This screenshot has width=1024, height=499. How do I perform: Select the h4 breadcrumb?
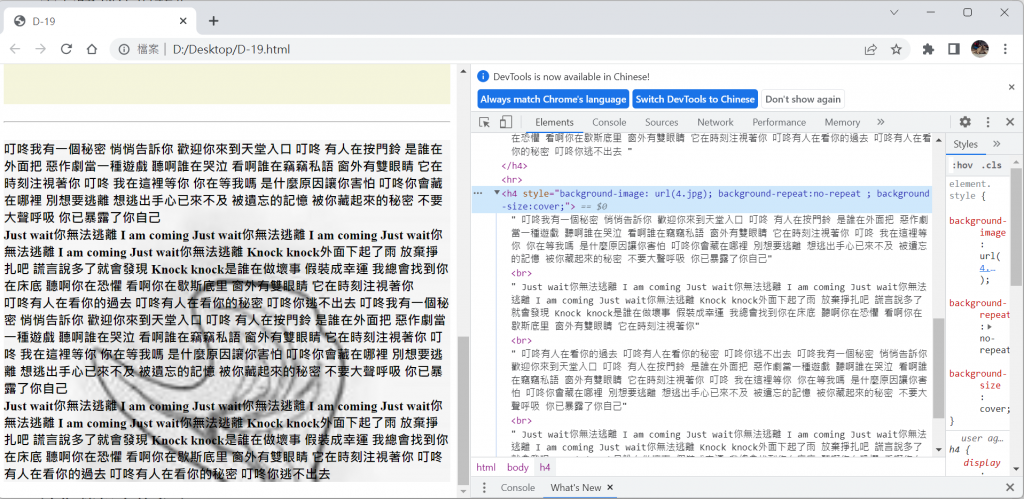coord(545,467)
